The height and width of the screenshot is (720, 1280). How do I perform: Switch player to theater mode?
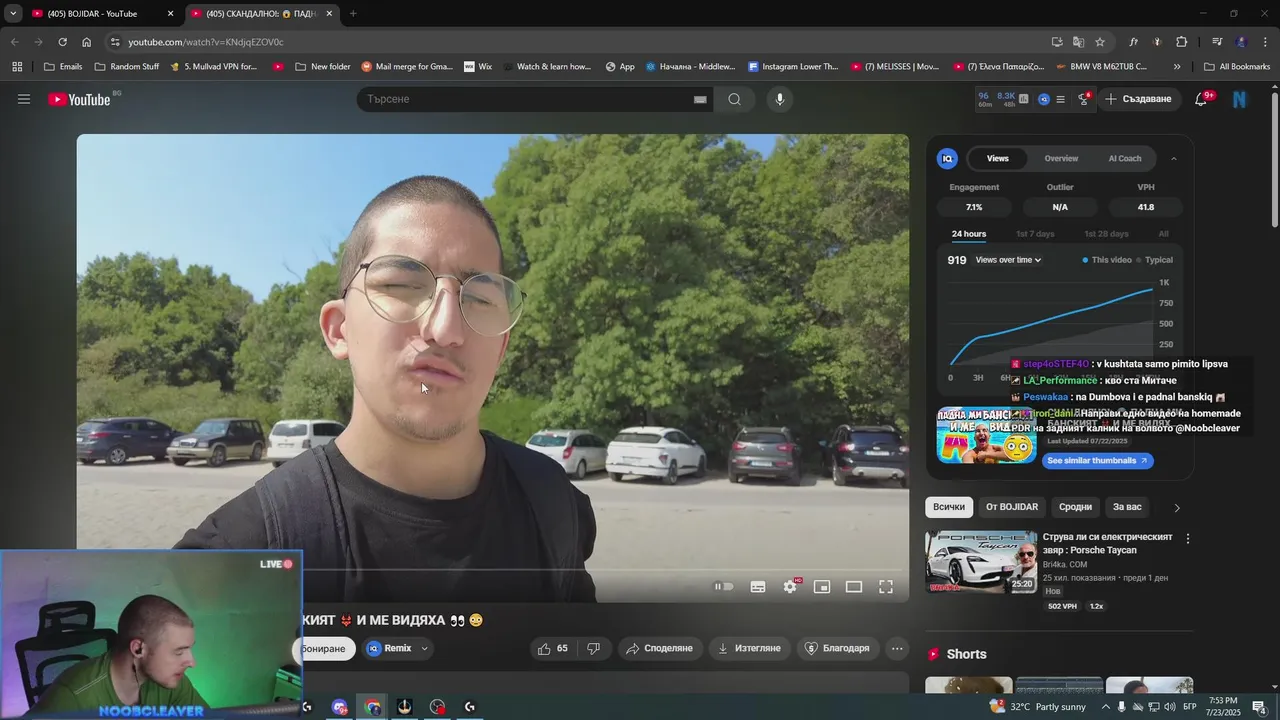pyautogui.click(x=854, y=587)
